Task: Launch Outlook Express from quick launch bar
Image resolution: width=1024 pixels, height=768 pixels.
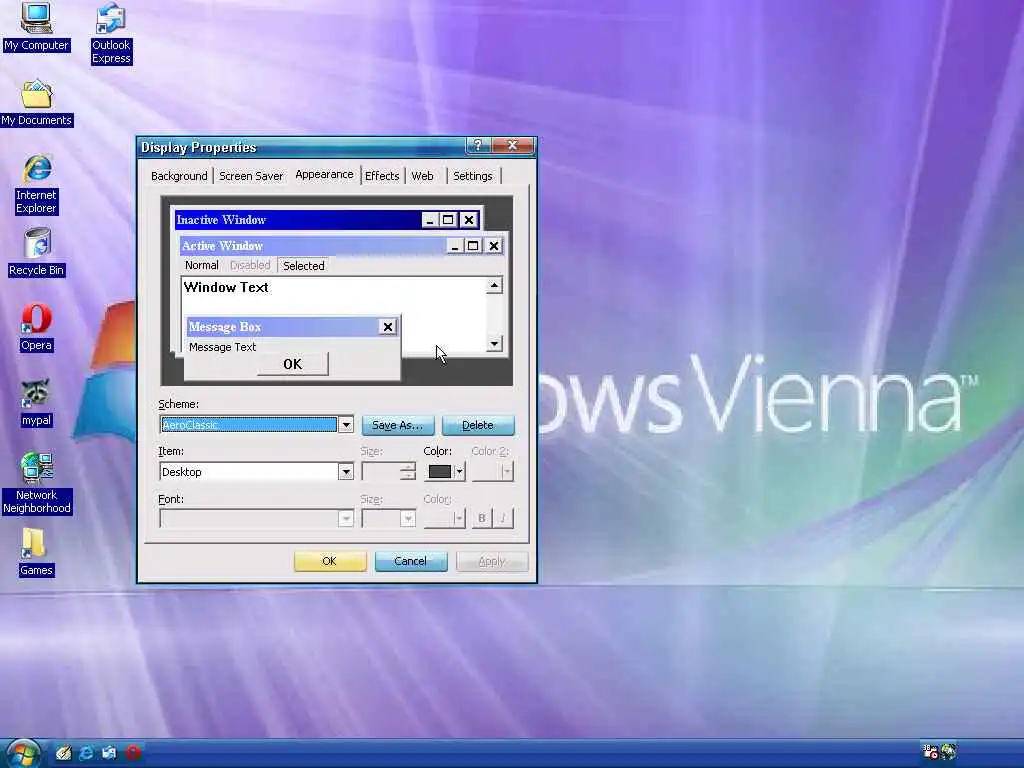Action: pos(109,753)
